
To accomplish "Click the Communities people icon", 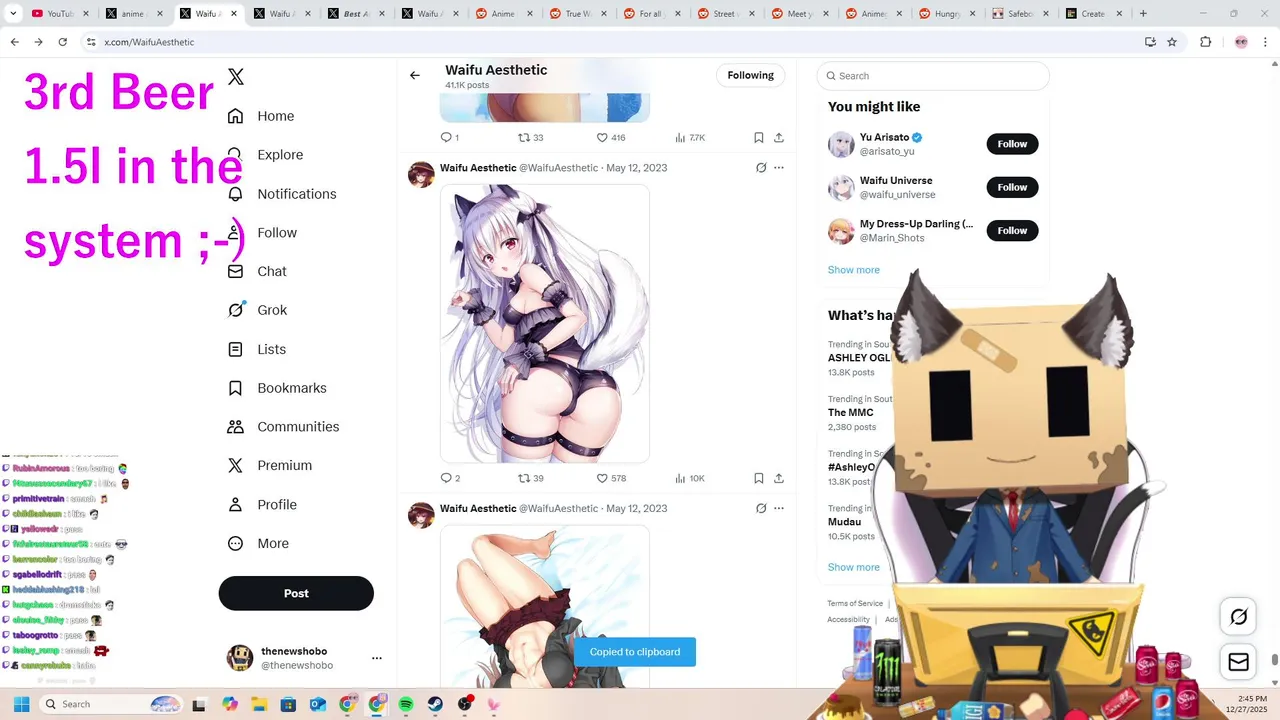I will tap(236, 427).
